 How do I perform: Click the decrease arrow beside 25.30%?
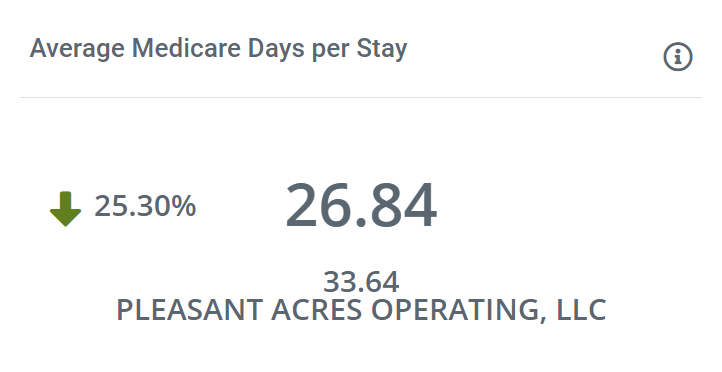[65, 209]
